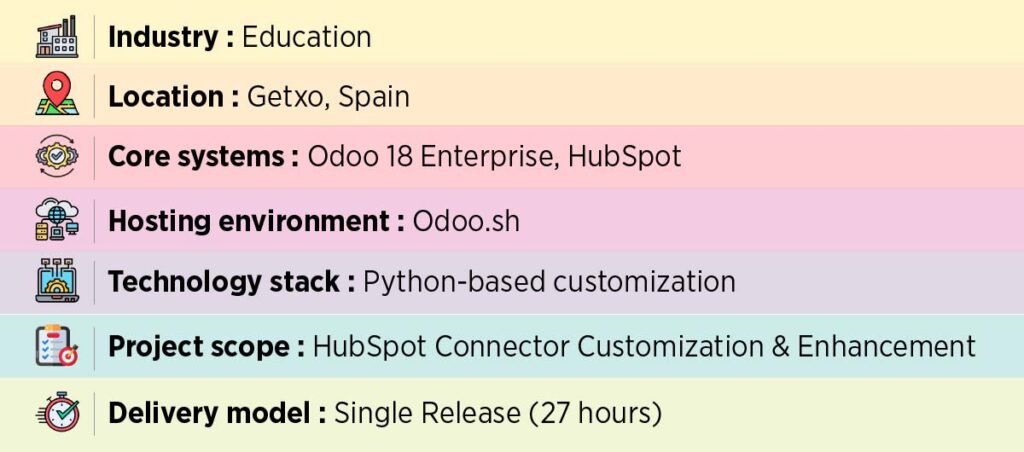Click HubSpot Connector Customization & Enhancement text

[x=644, y=347]
